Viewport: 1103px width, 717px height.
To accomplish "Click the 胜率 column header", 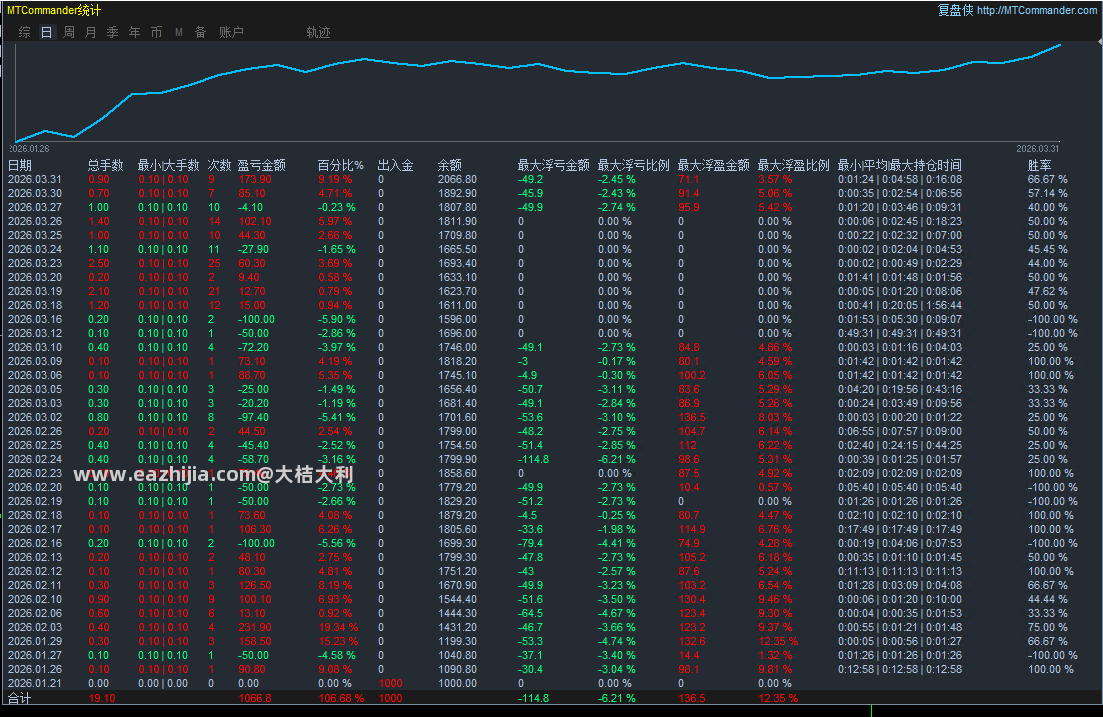I will [1040, 165].
